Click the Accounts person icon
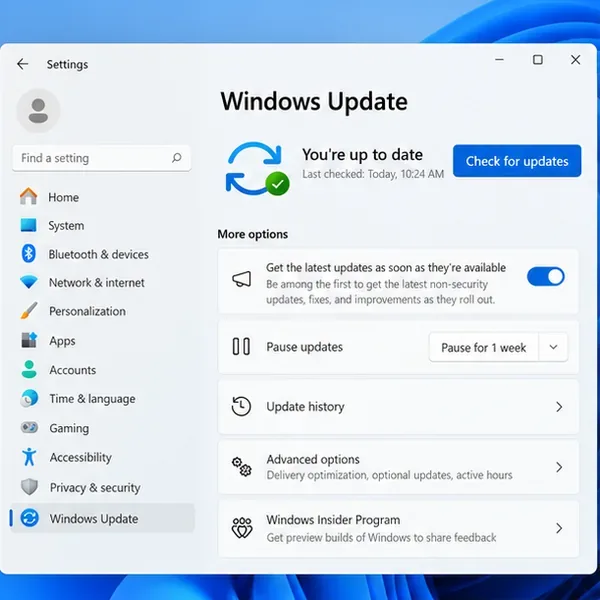 [29, 370]
